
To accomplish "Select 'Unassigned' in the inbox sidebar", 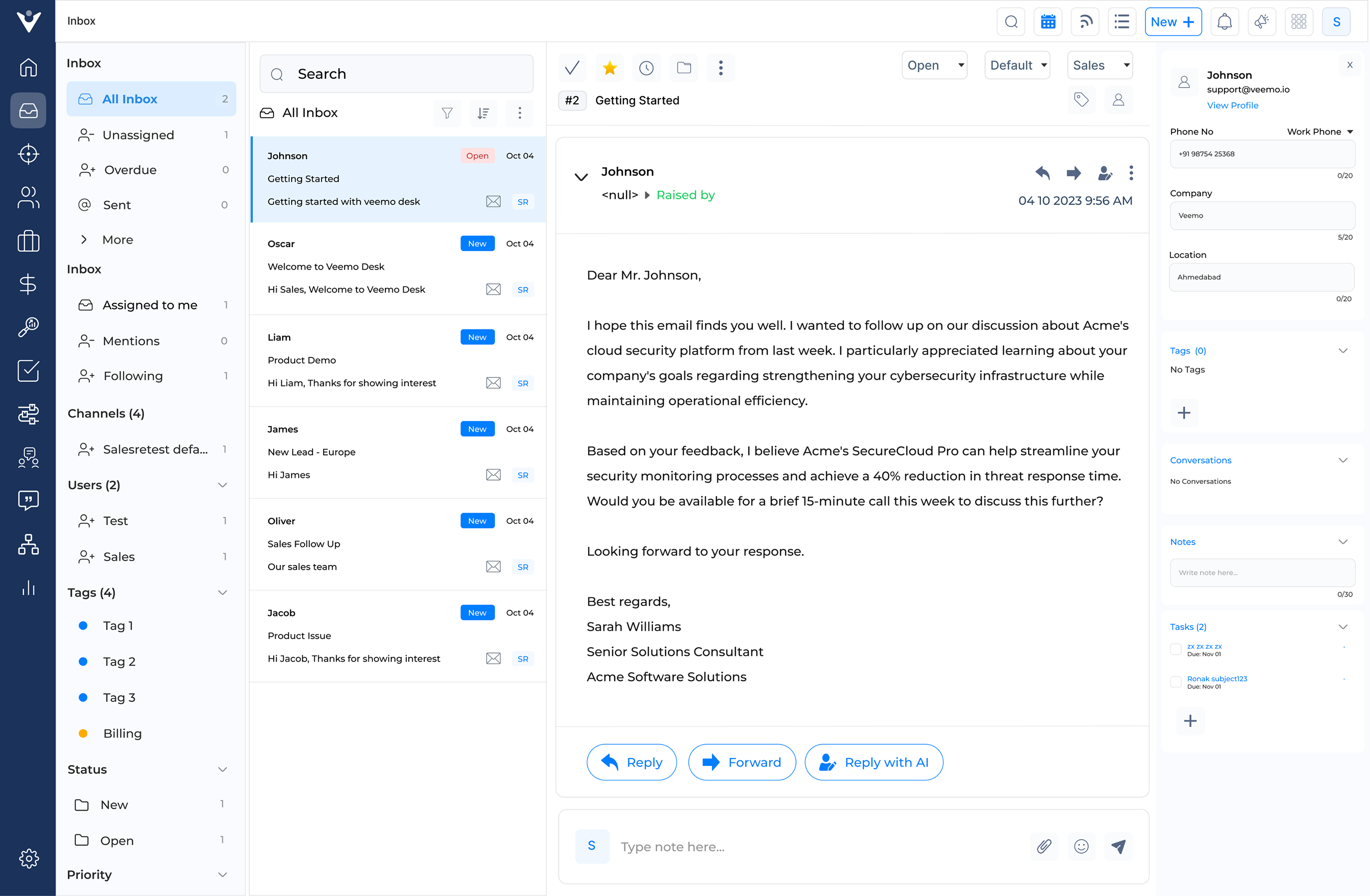I will coord(138,135).
